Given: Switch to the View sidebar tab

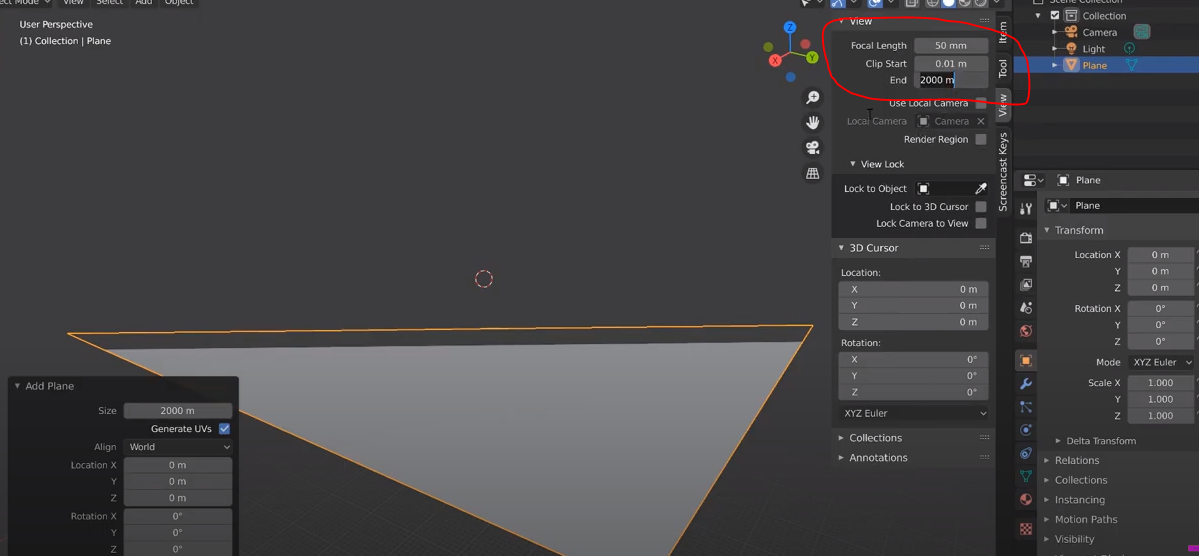Looking at the screenshot, I should 1004,106.
